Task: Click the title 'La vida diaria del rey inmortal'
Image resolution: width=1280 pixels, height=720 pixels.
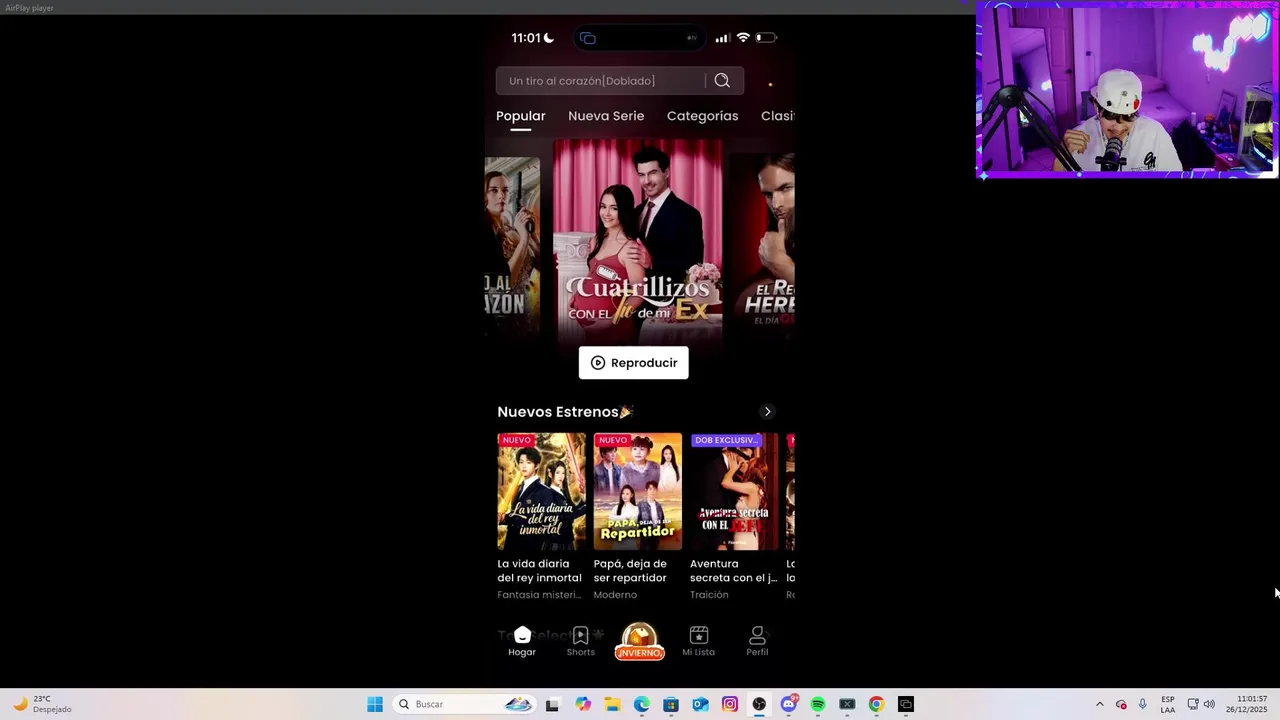Action: [x=540, y=571]
